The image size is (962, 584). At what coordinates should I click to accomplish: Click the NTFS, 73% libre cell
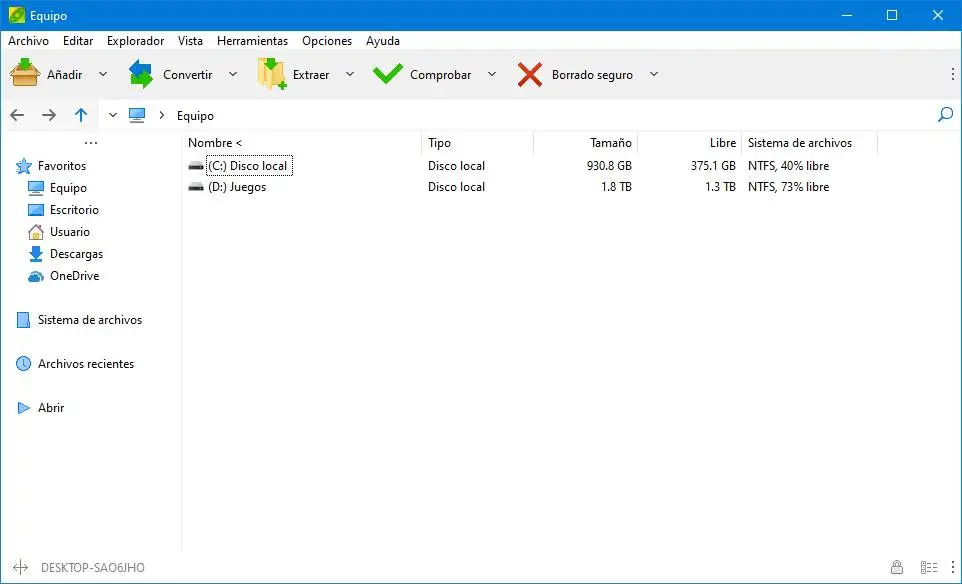(x=788, y=187)
